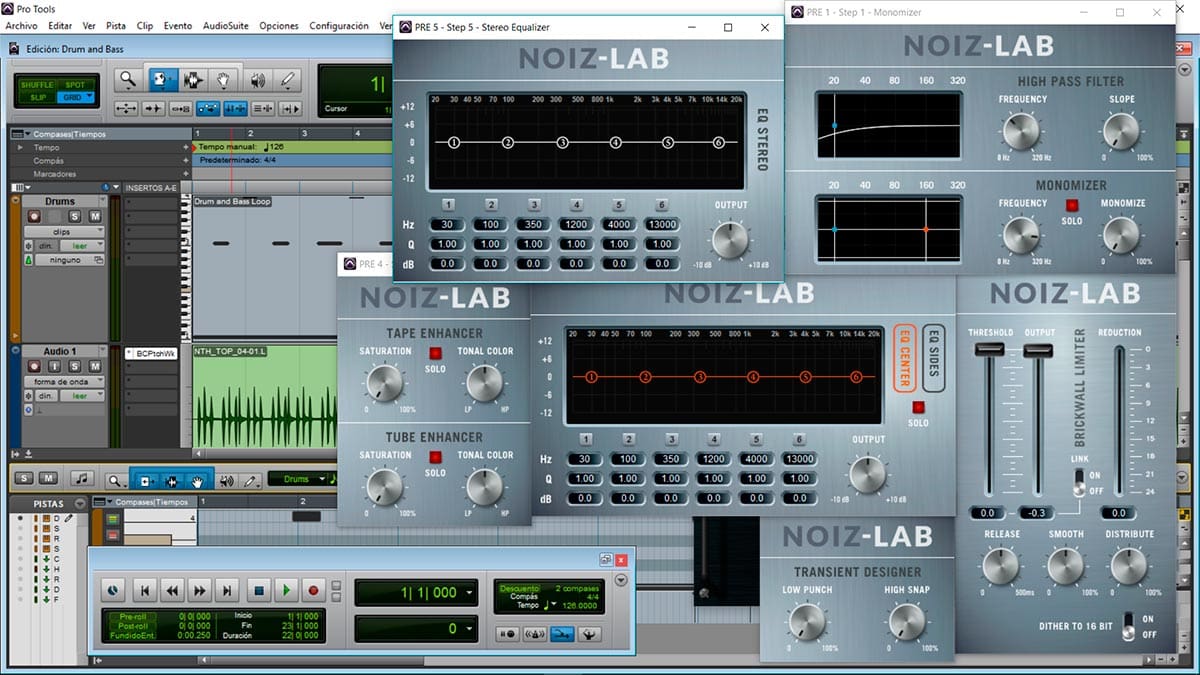Click the Brickwall Limiter OUTPUT fader

point(1038,349)
